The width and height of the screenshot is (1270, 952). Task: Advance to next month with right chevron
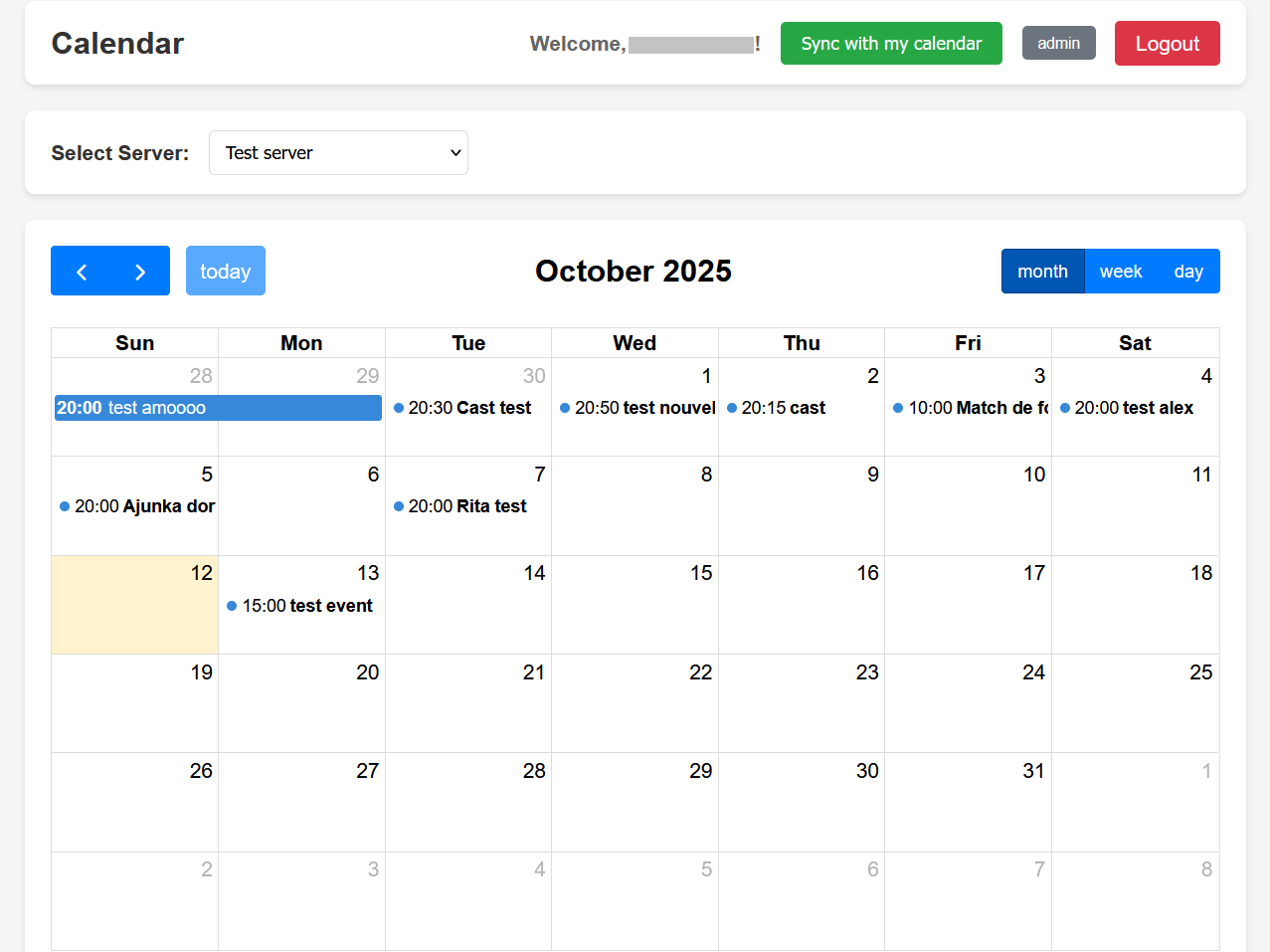pos(140,272)
